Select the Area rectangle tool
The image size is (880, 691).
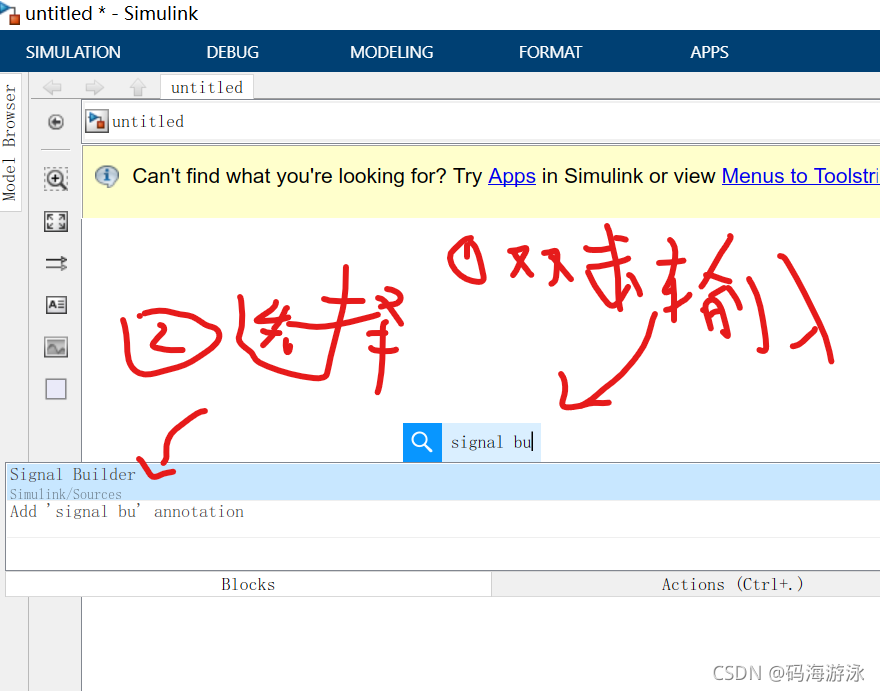point(56,389)
